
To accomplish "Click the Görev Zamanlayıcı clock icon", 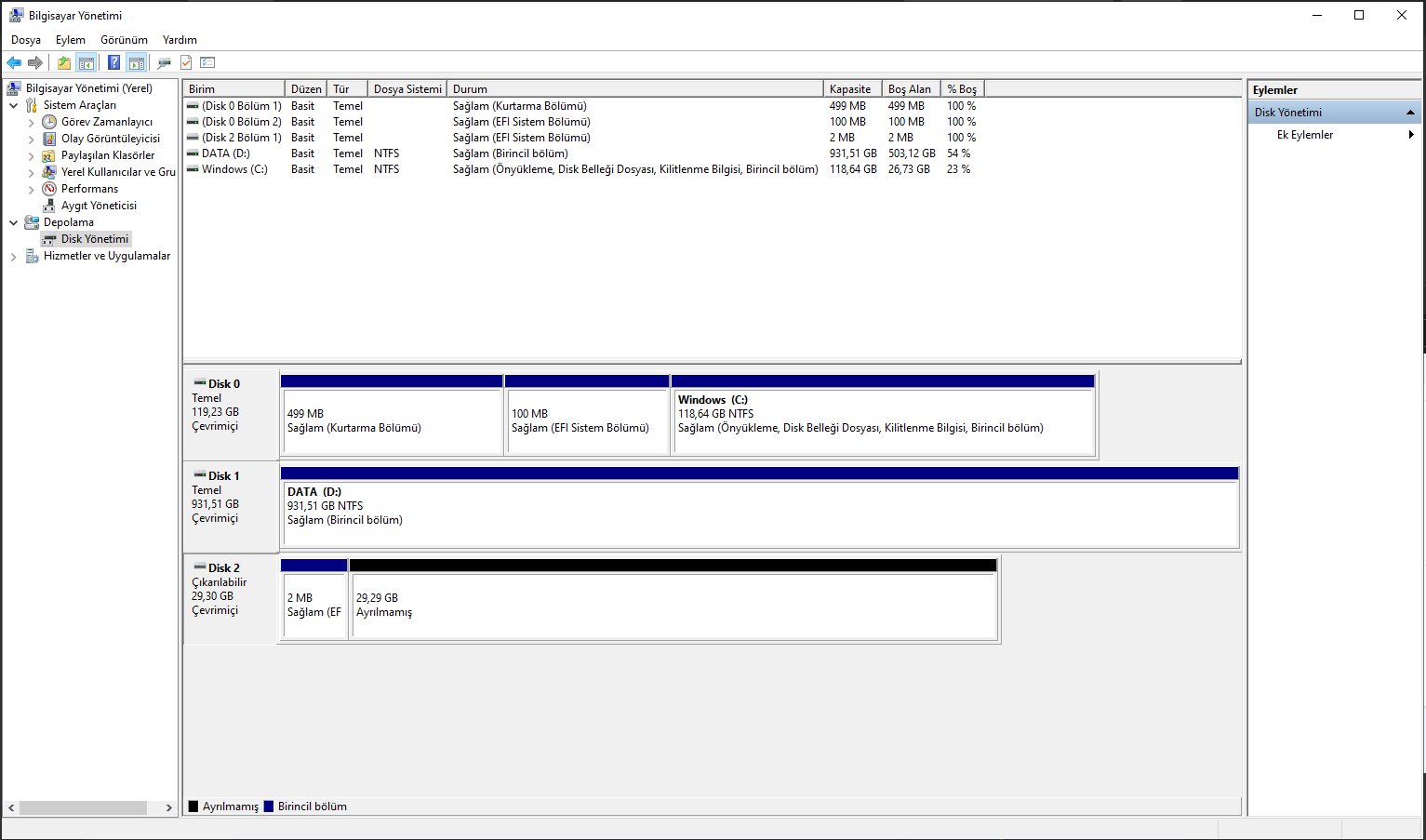I will pos(49,122).
